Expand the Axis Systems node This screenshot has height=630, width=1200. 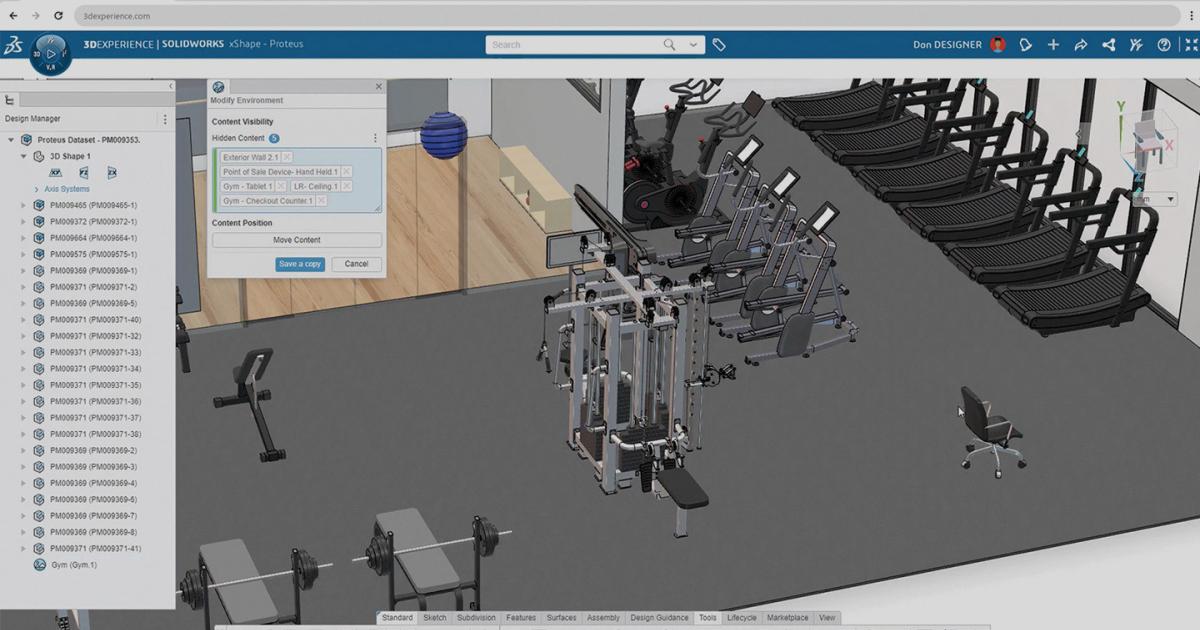37,188
